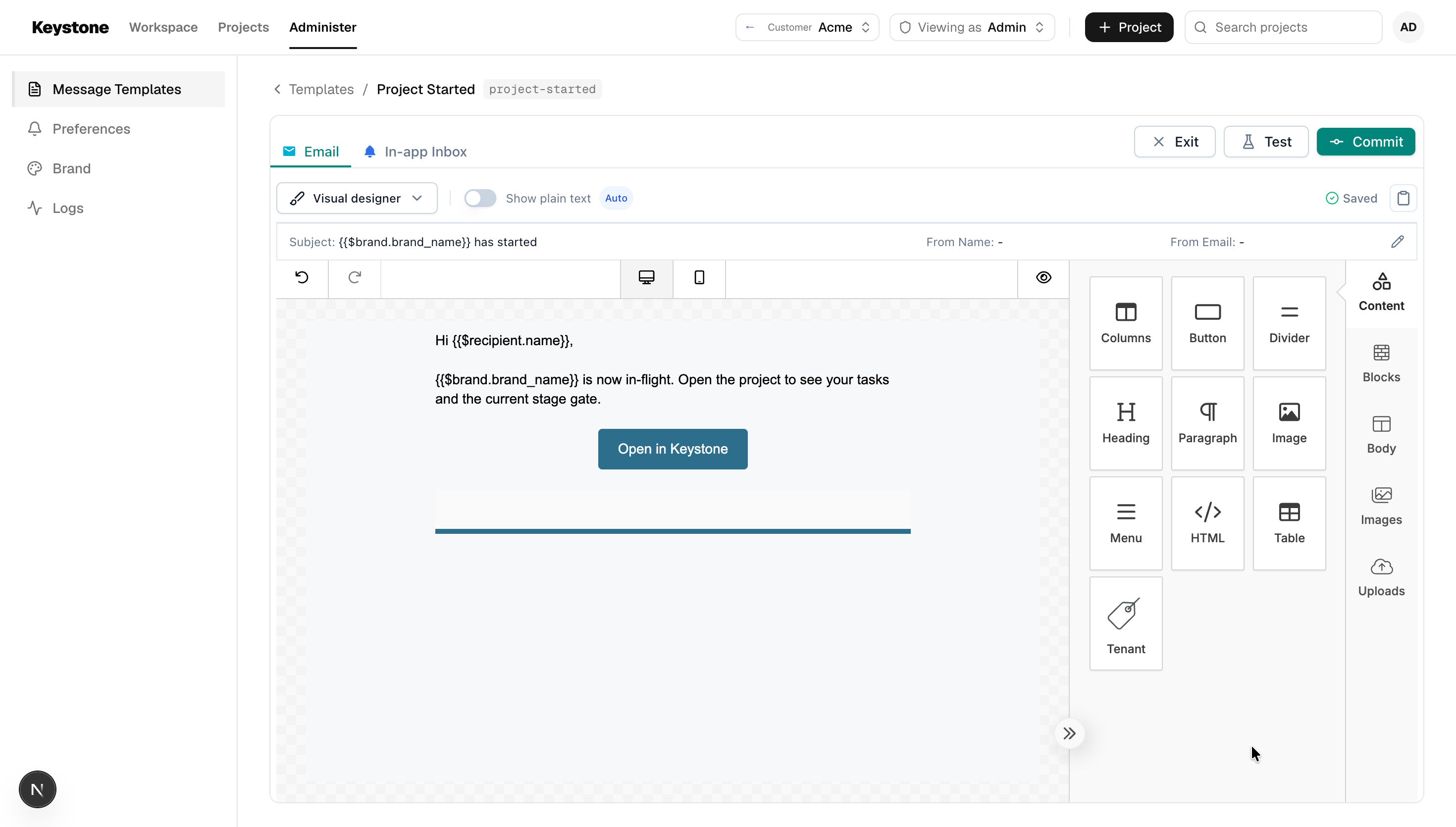Add a Heading content block

point(1126,423)
